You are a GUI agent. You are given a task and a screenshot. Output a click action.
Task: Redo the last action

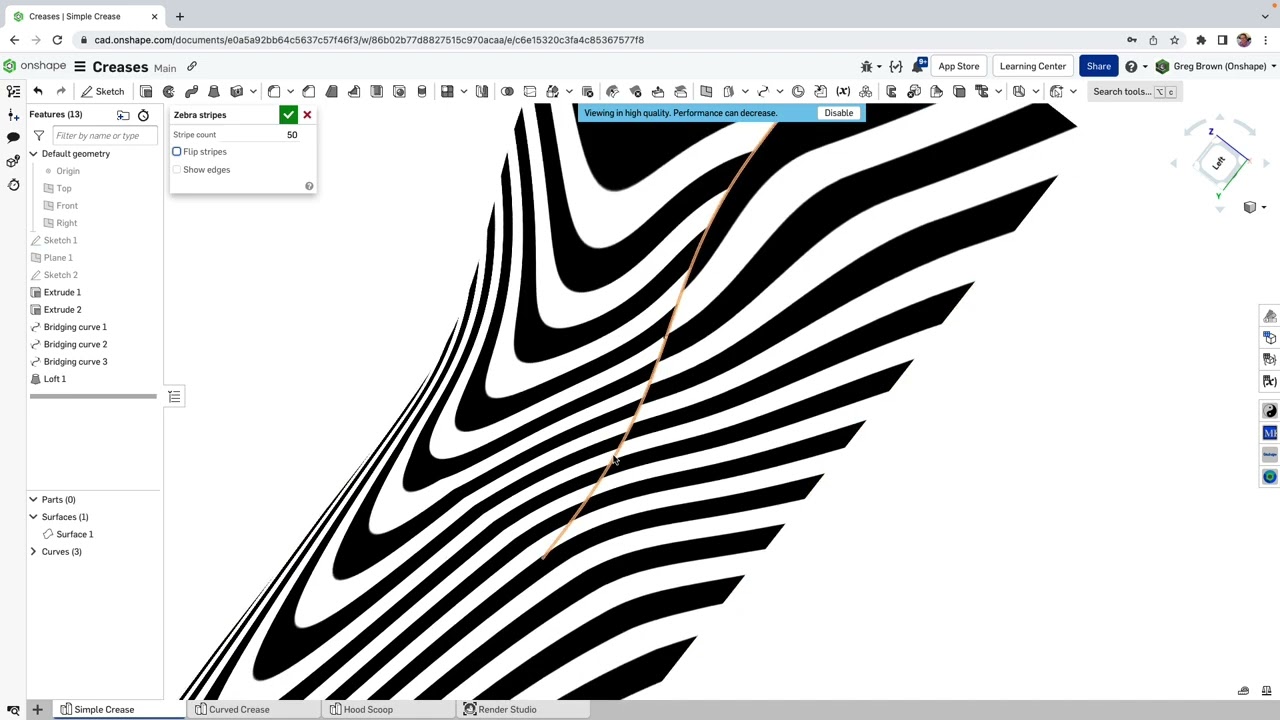[x=61, y=91]
